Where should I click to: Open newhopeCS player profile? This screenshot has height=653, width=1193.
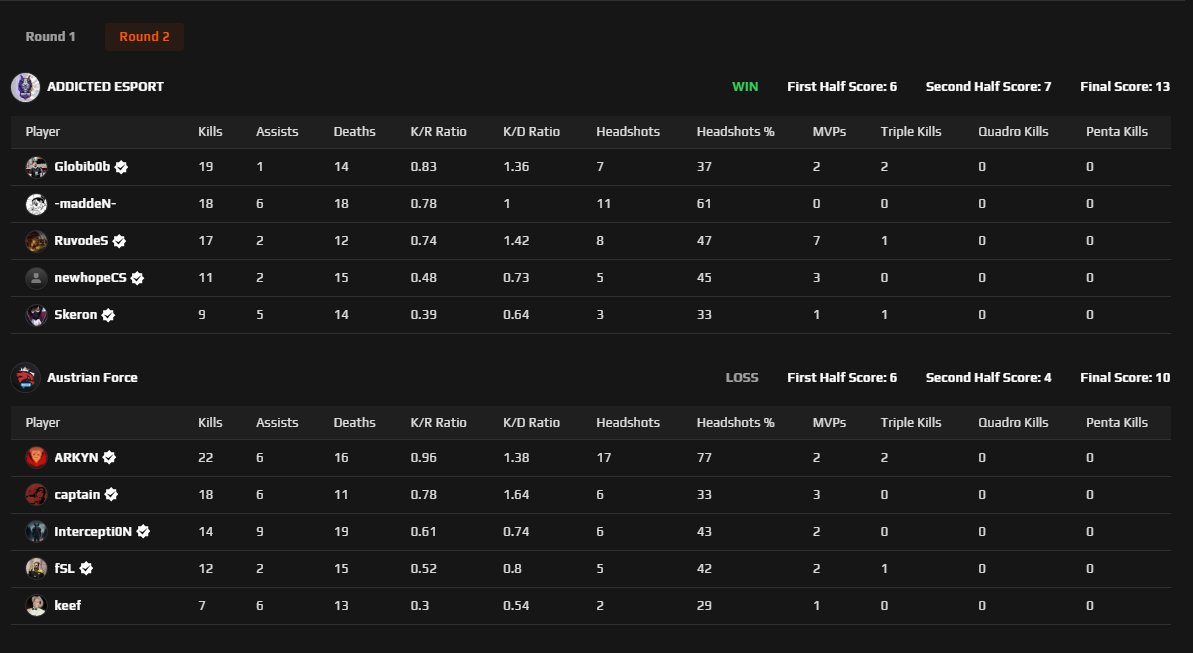click(x=91, y=278)
